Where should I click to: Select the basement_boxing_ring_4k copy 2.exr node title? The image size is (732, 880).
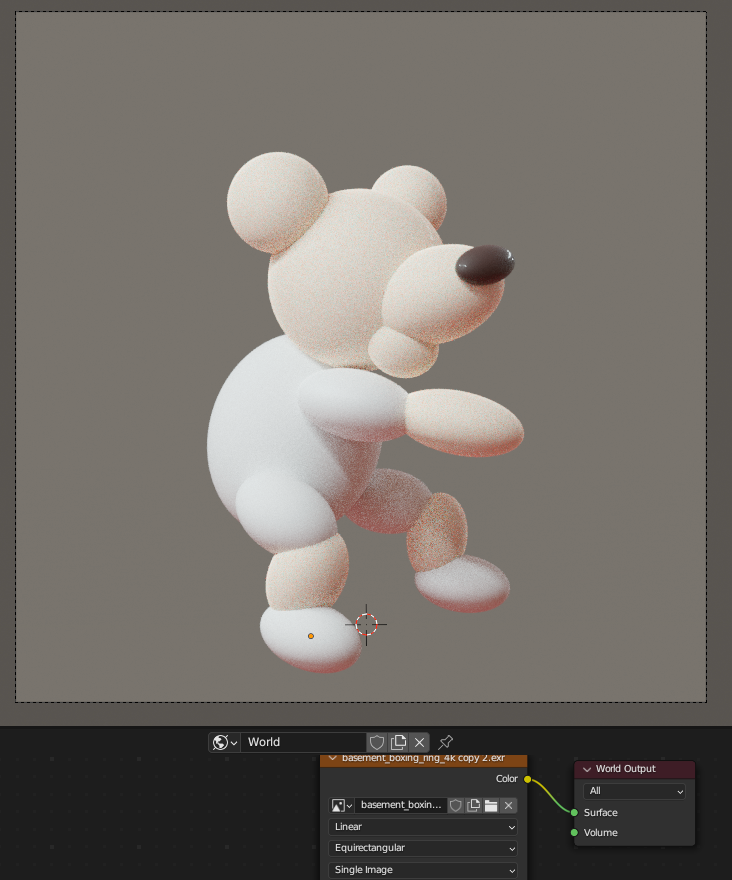[423, 758]
